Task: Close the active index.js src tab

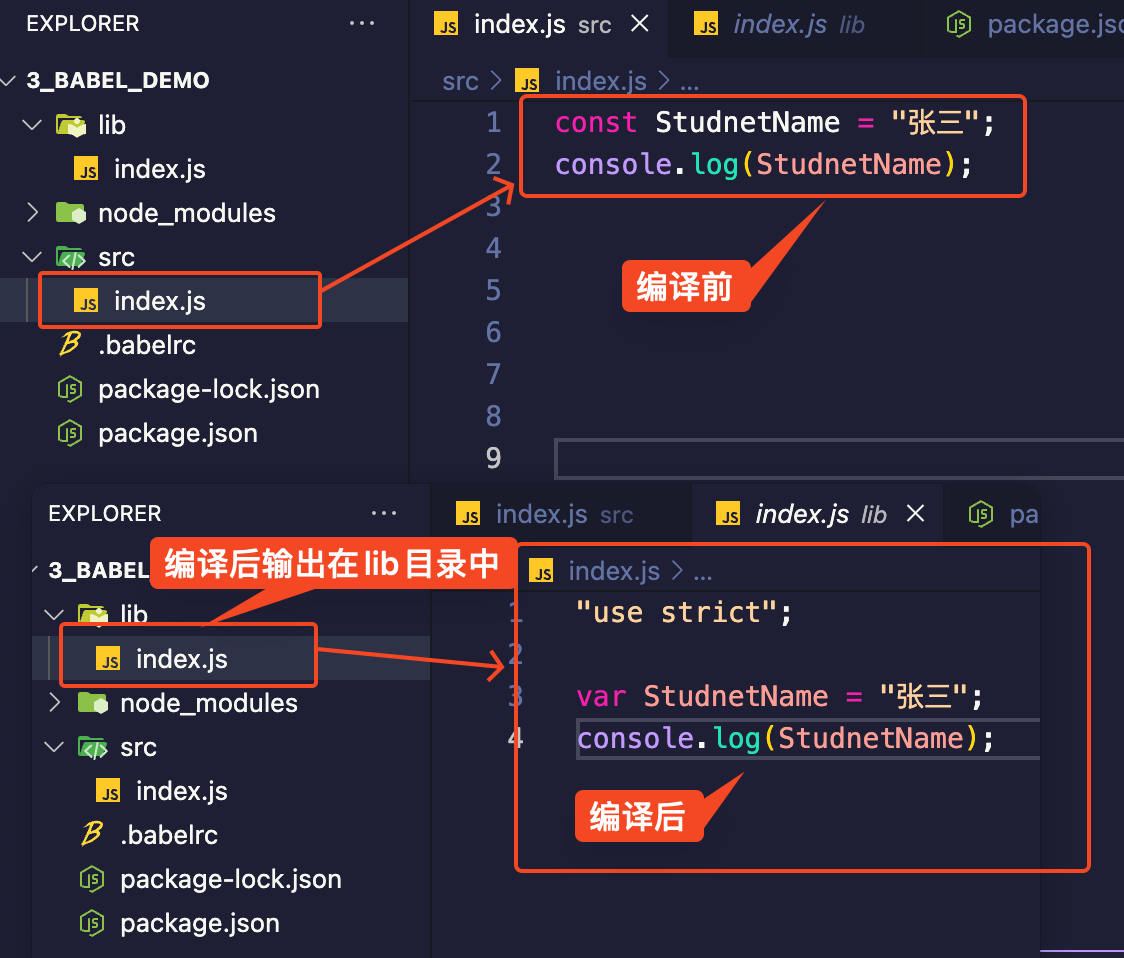Action: [x=637, y=24]
